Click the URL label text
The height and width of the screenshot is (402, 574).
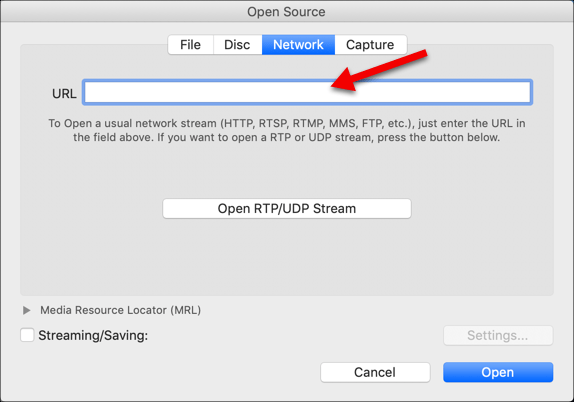click(x=64, y=94)
